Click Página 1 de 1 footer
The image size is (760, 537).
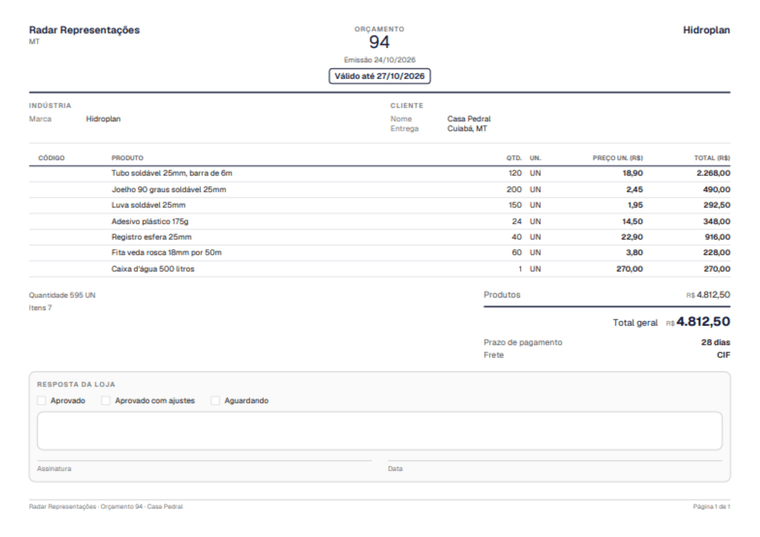pyautogui.click(x=712, y=506)
